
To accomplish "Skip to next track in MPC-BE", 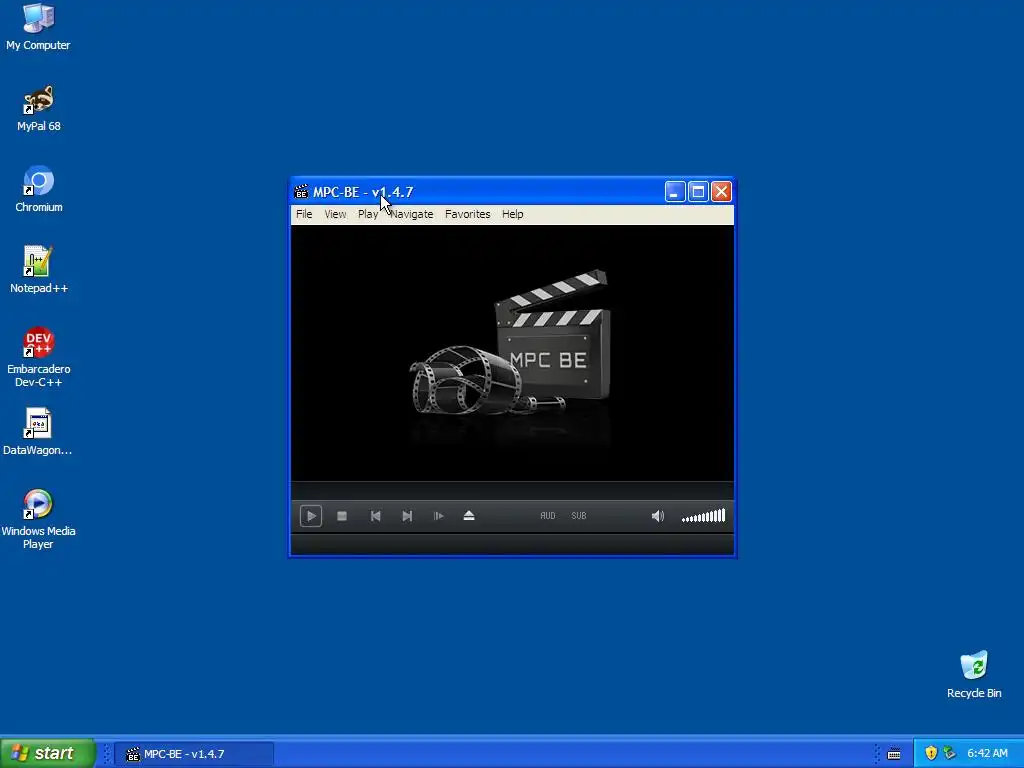I will [407, 516].
